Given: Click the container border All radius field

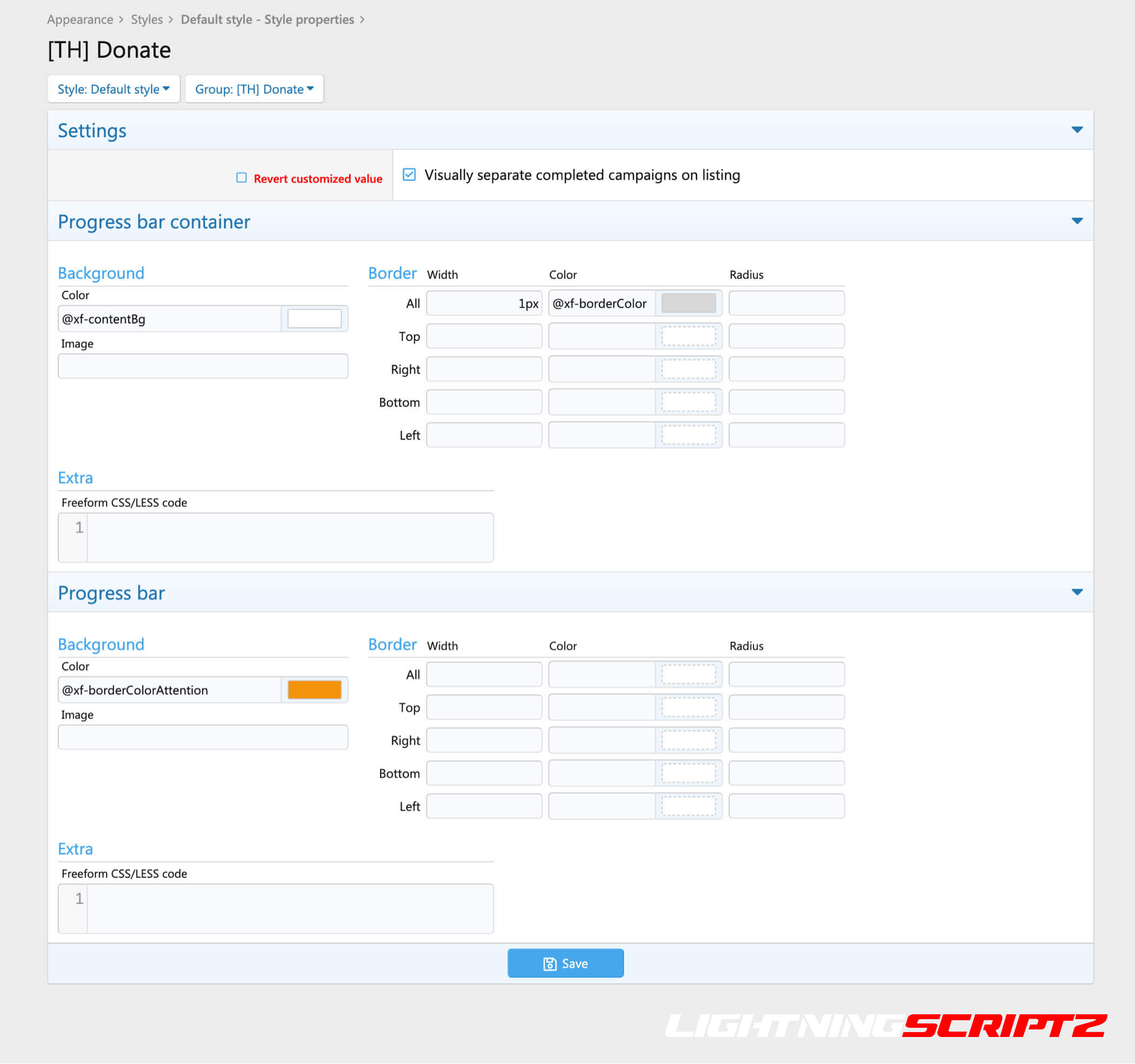Looking at the screenshot, I should click(x=786, y=303).
